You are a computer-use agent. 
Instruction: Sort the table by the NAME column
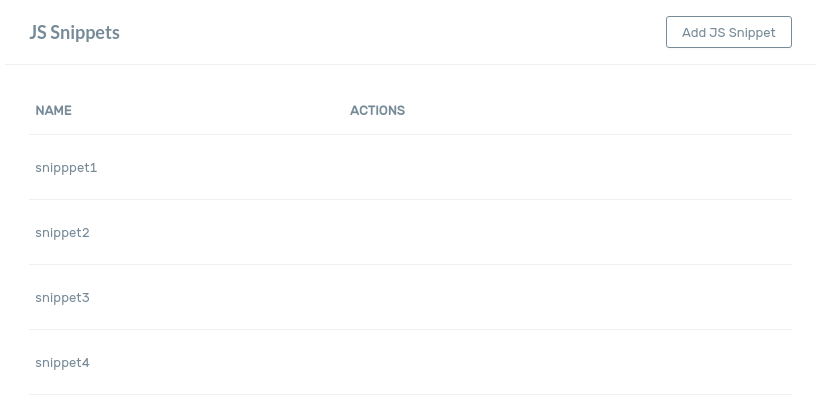53,111
